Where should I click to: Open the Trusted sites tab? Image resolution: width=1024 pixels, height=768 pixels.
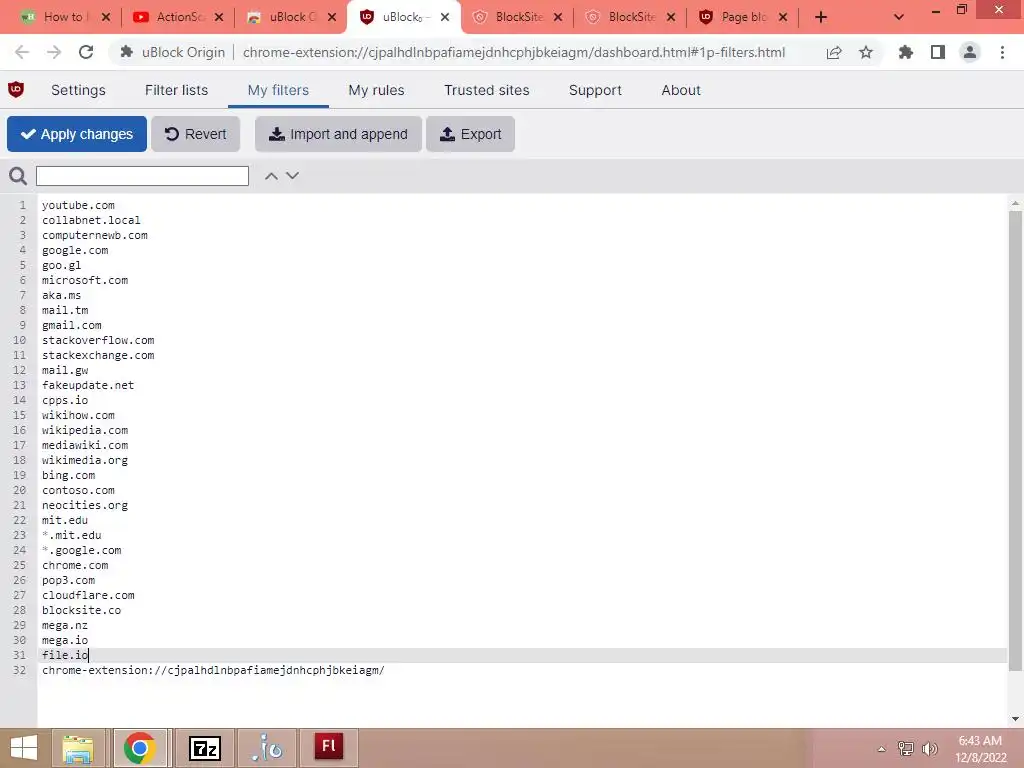coord(487,90)
